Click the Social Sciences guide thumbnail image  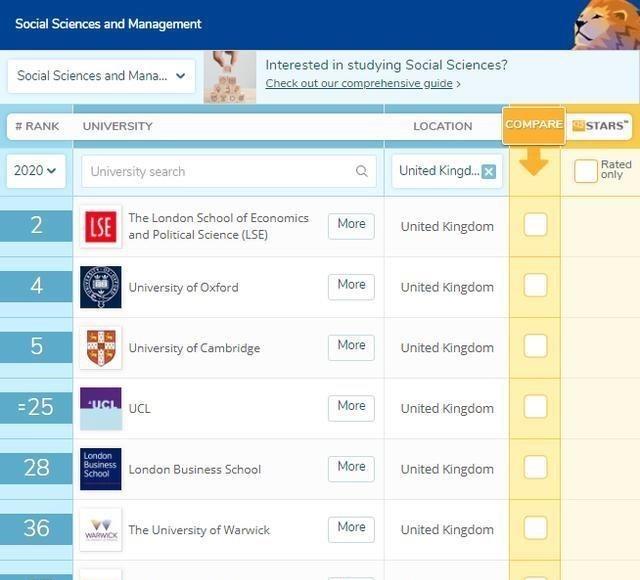[x=230, y=77]
